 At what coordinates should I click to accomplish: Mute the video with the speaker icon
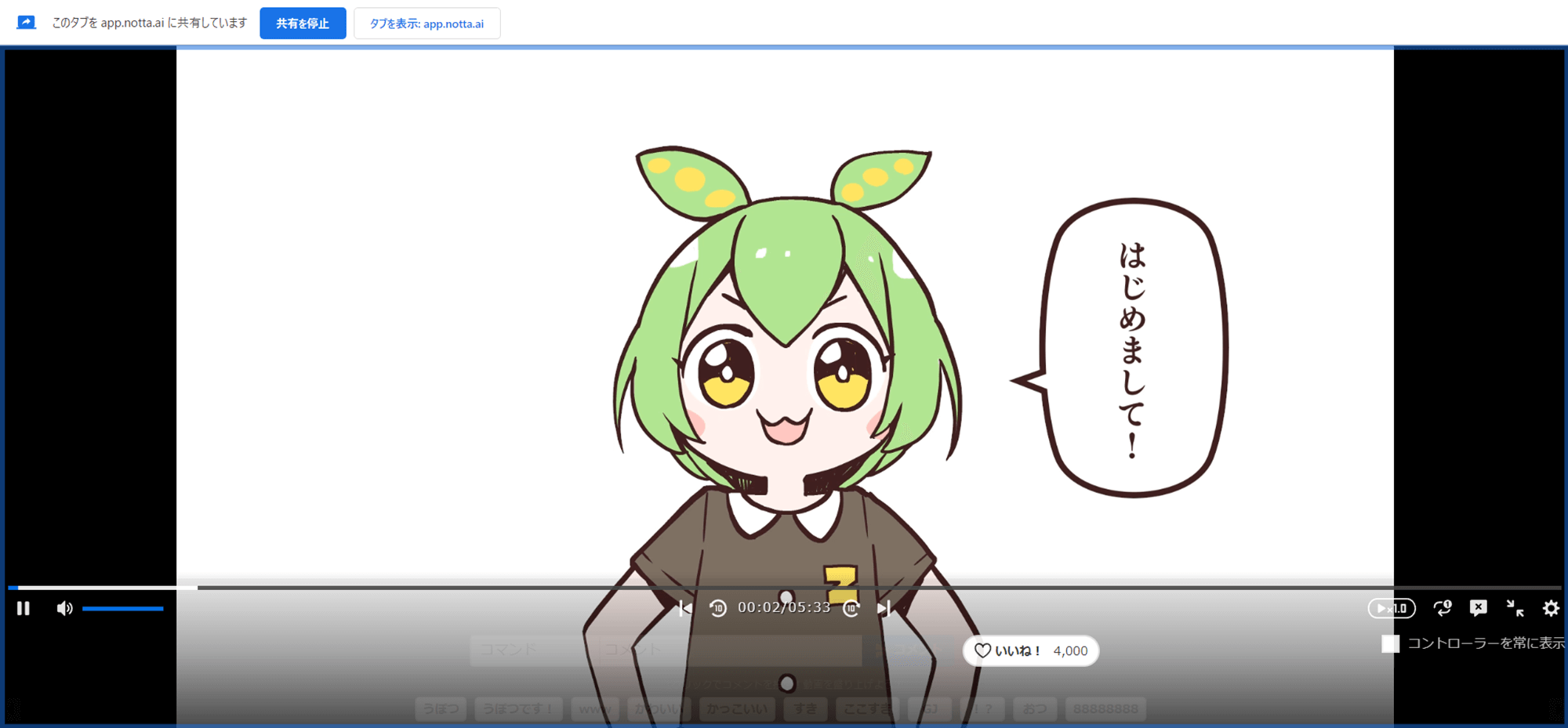(x=64, y=608)
